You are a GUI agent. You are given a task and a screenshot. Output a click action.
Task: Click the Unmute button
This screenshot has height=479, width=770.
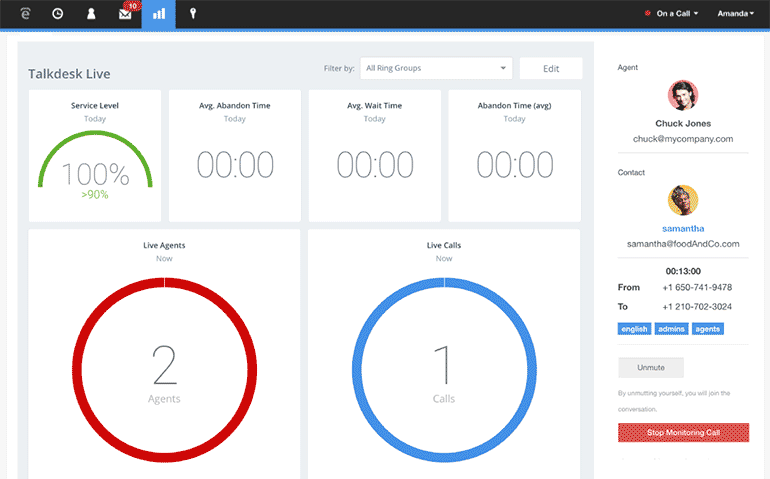pyautogui.click(x=651, y=367)
